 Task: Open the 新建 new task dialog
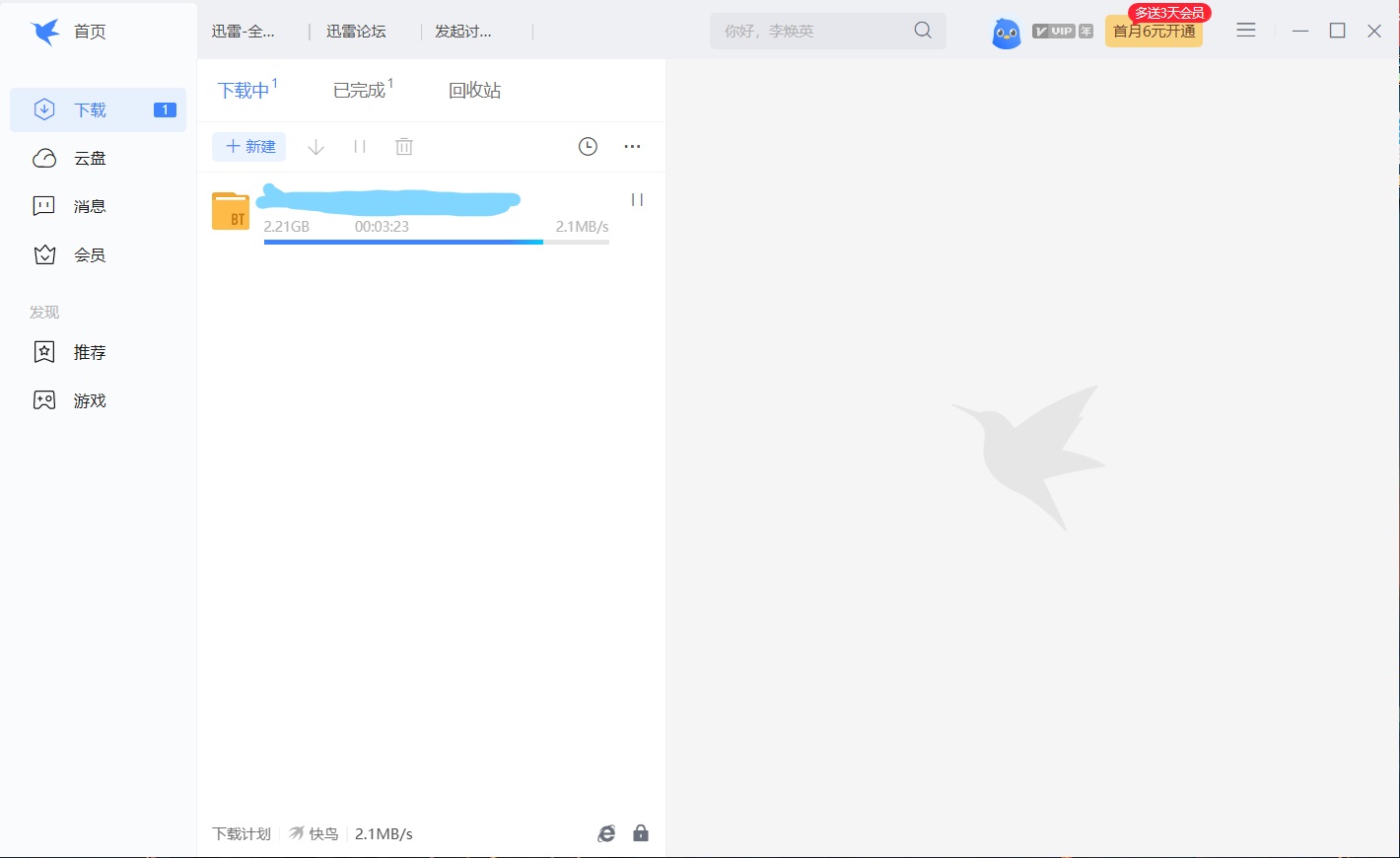248,146
